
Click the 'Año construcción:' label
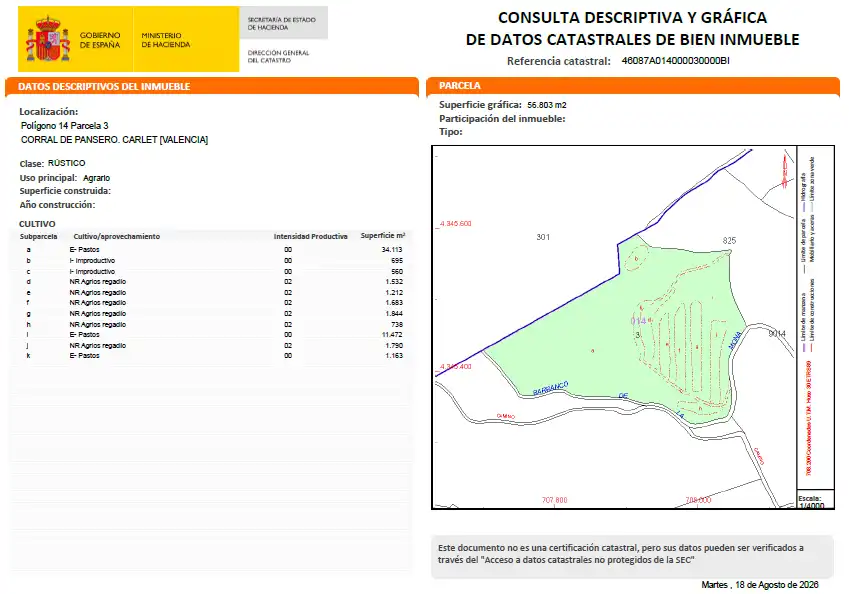click(x=57, y=205)
